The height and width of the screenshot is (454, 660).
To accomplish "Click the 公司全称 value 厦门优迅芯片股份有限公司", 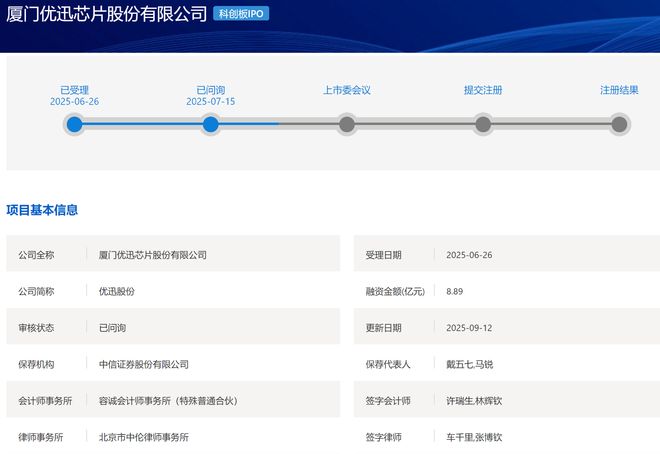I will coord(153,255).
